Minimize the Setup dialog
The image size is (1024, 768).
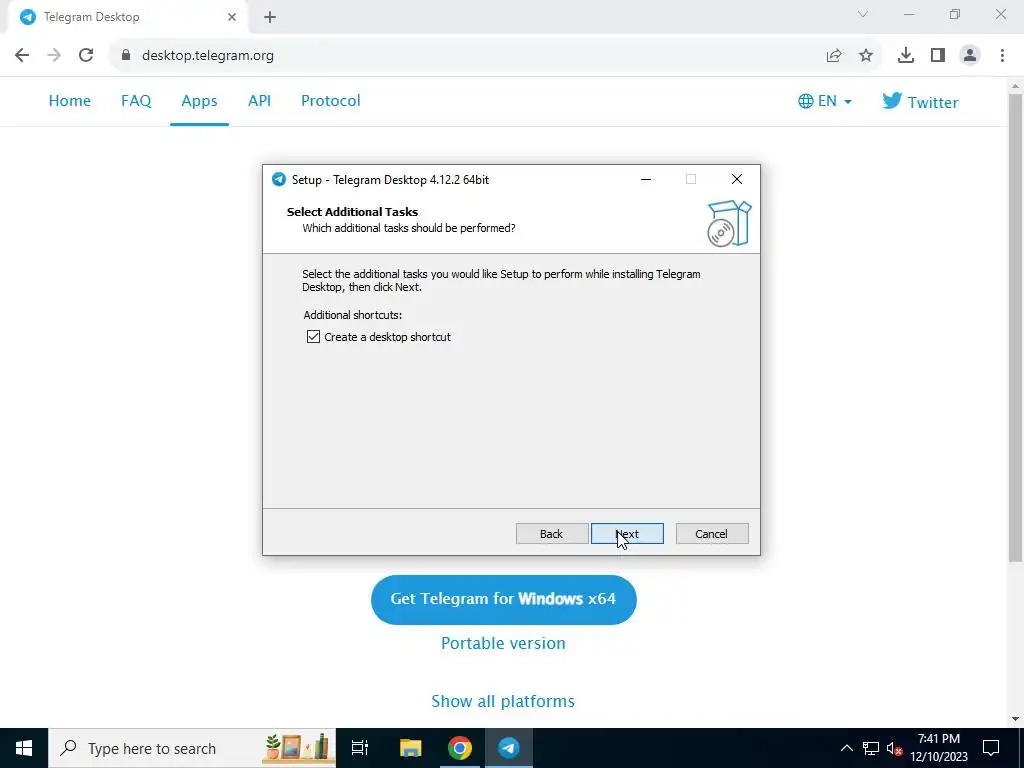pyautogui.click(x=646, y=179)
